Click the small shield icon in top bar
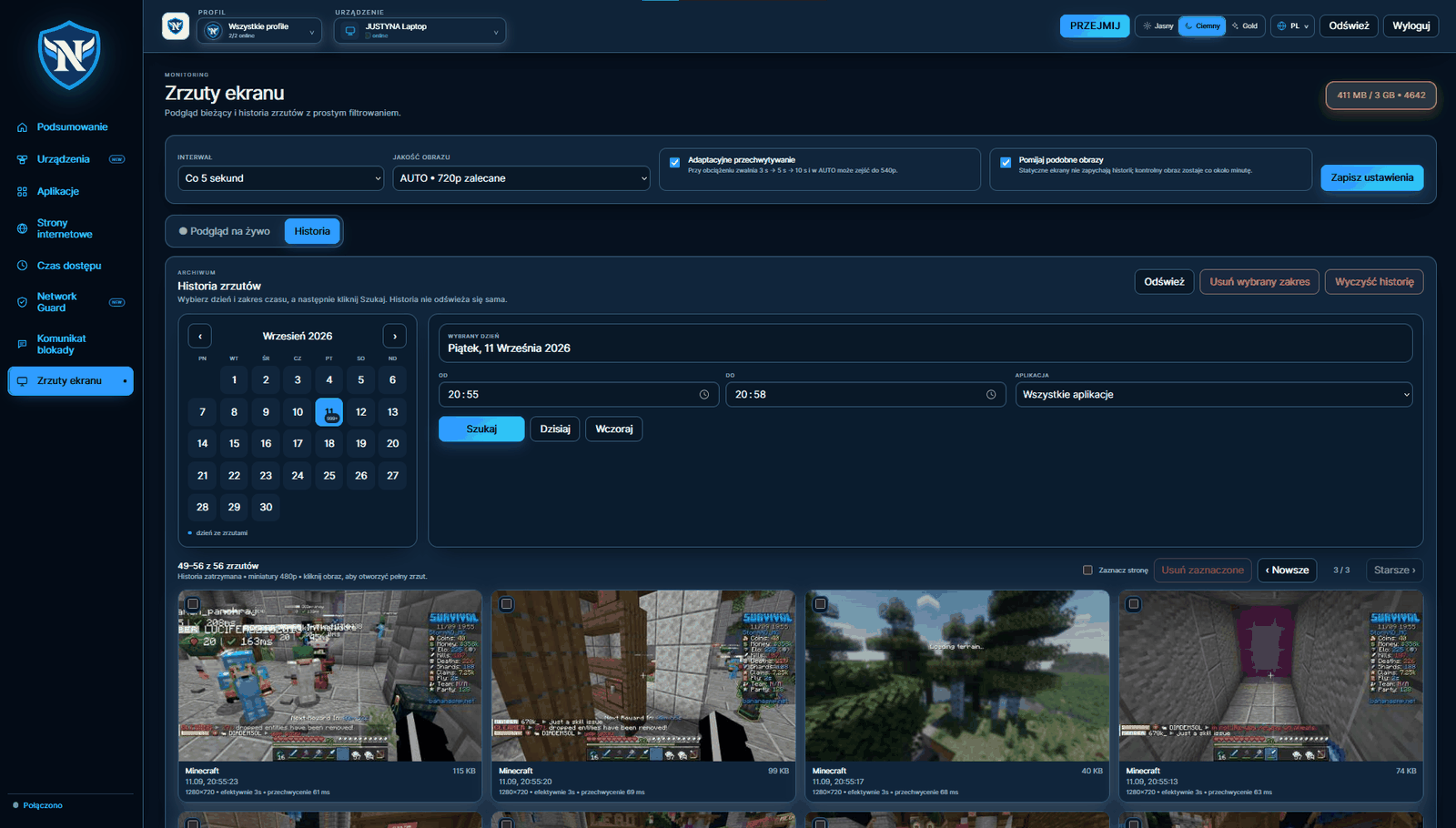Image resolution: width=1456 pixels, height=828 pixels. tap(176, 26)
